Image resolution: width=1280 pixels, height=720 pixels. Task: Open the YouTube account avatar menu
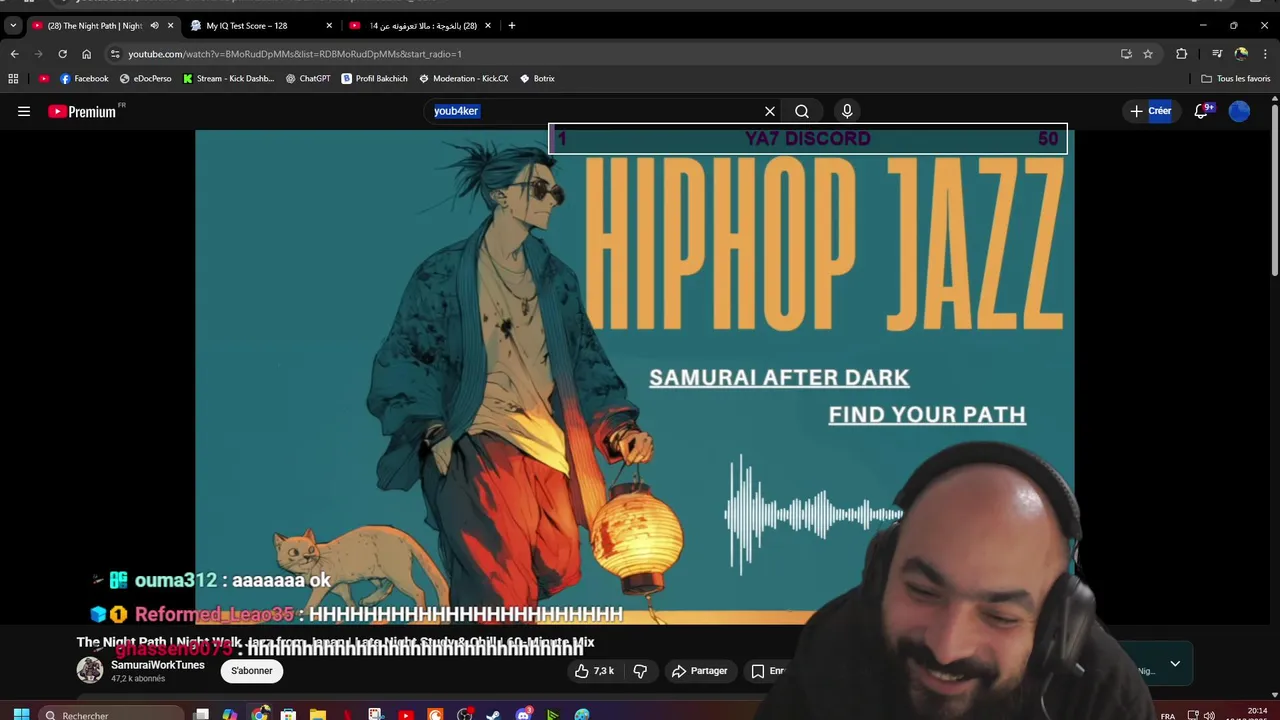[x=1239, y=111]
